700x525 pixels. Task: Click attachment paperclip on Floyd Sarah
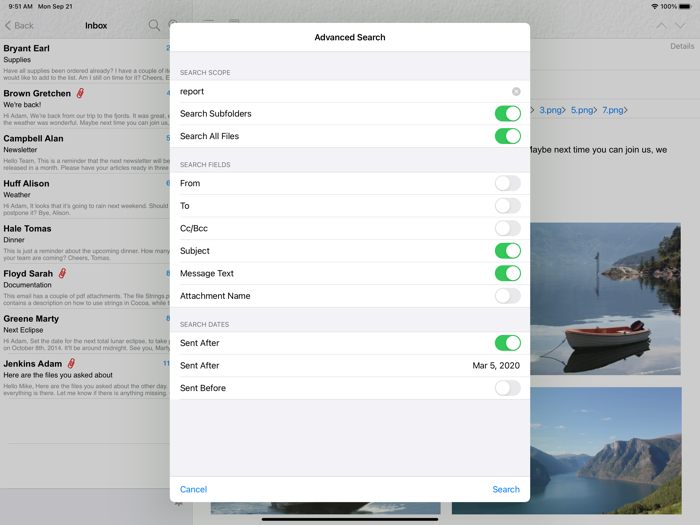[x=62, y=273]
